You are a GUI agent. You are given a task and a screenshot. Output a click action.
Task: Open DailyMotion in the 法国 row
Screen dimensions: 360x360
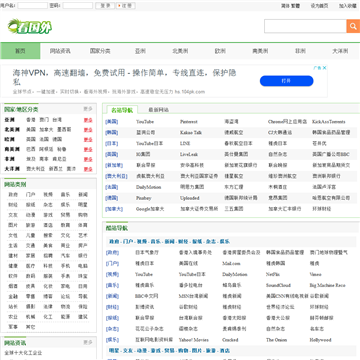[x=149, y=187]
